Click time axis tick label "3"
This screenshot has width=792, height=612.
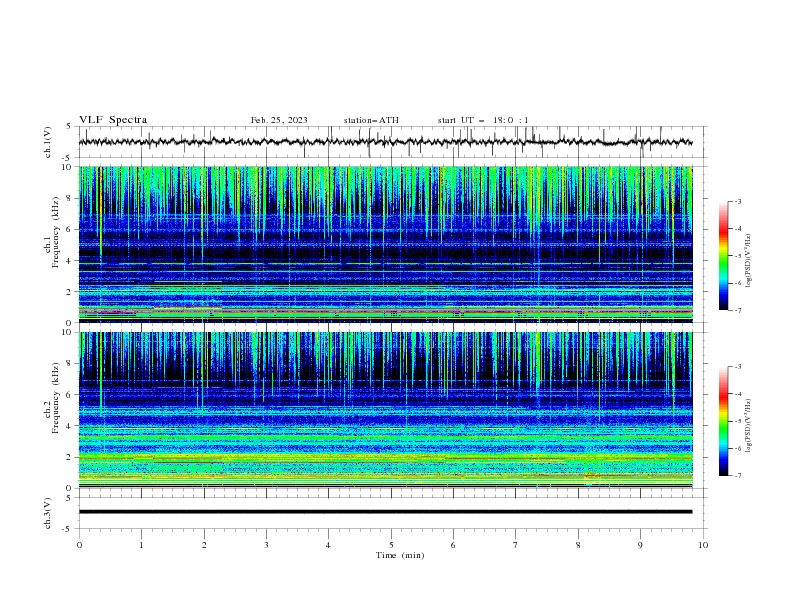pyautogui.click(x=266, y=545)
